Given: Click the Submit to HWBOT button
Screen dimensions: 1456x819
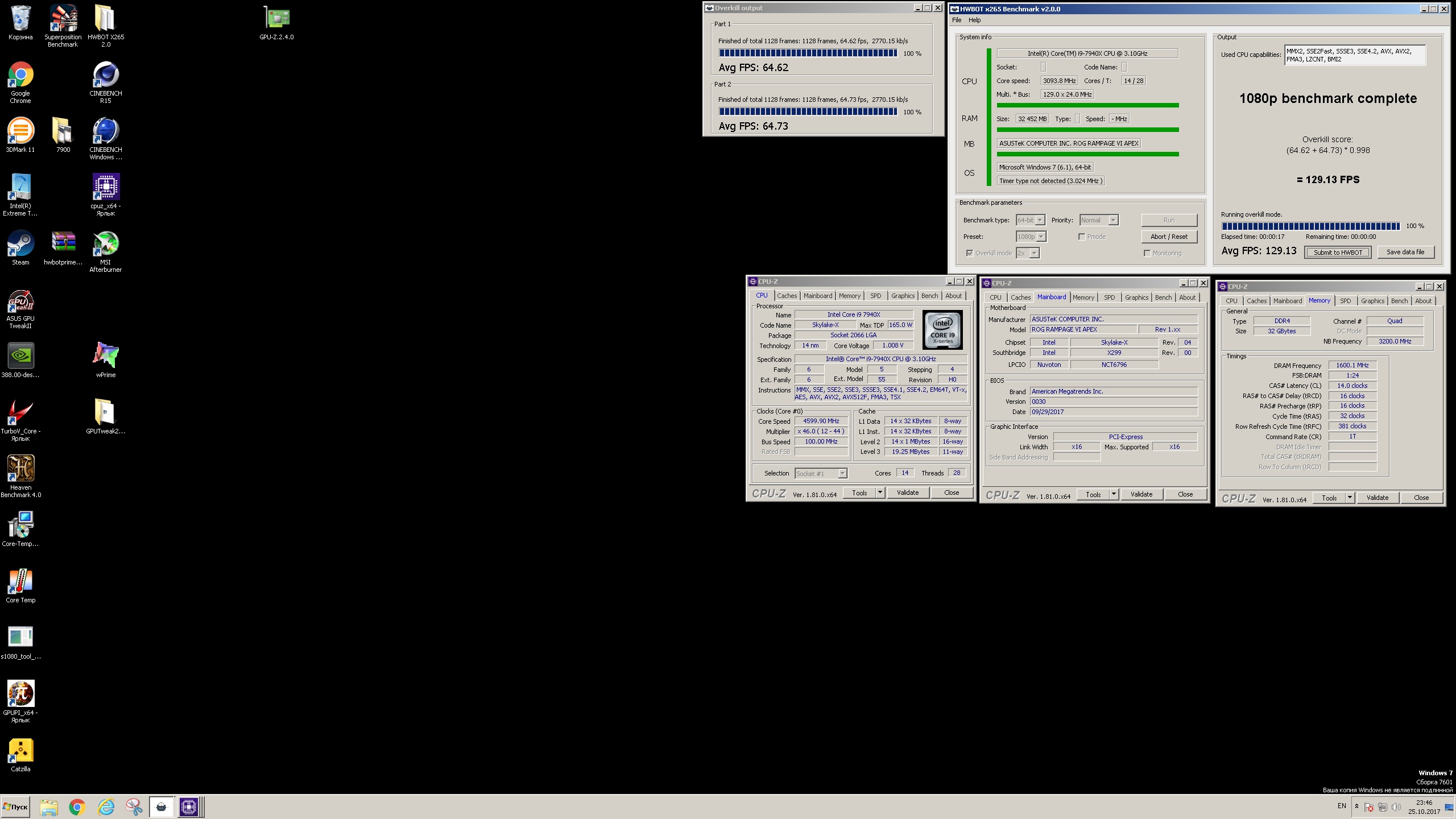Looking at the screenshot, I should pyautogui.click(x=1338, y=253).
